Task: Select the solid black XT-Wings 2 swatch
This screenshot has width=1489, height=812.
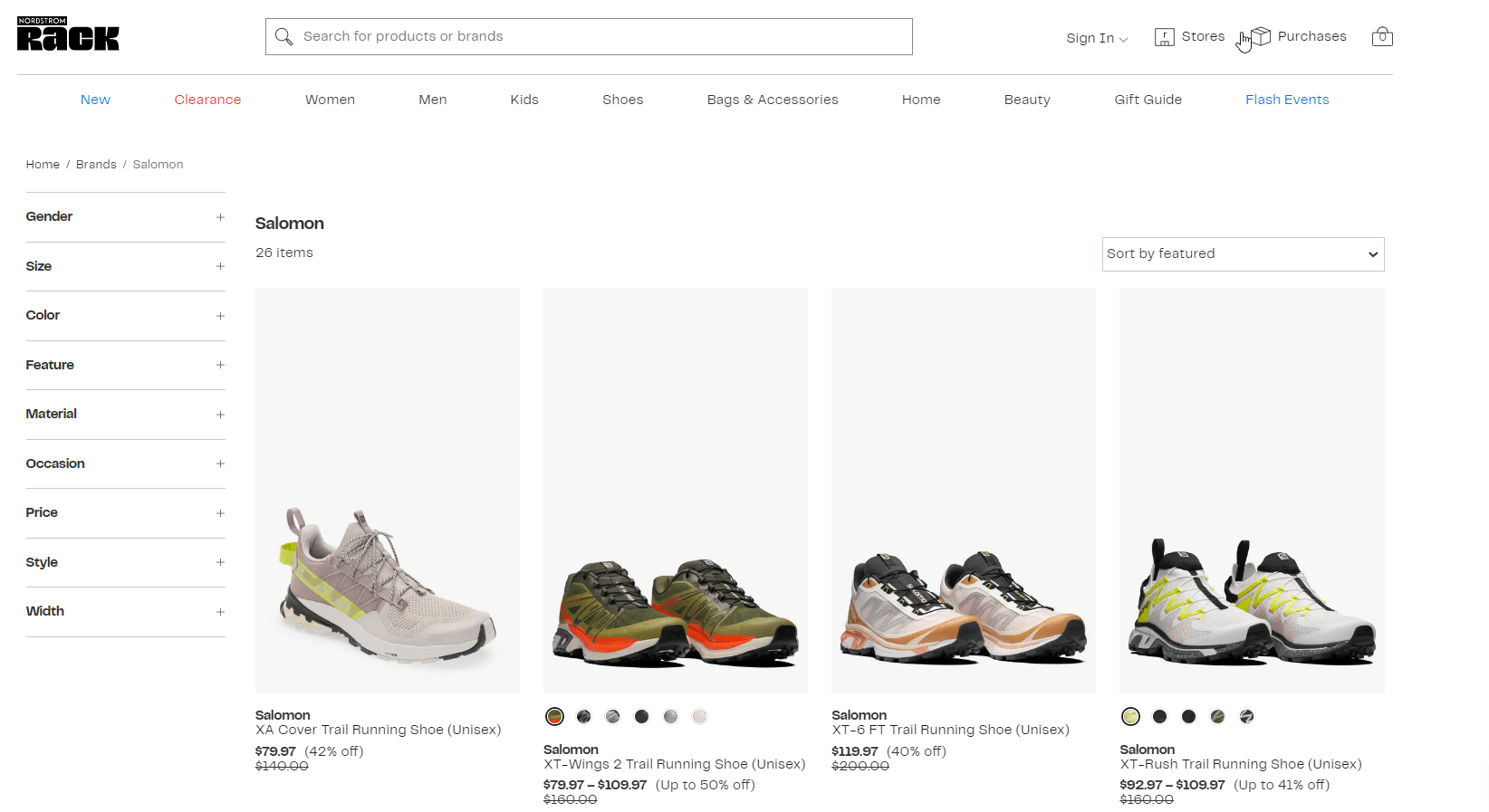Action: coord(642,717)
